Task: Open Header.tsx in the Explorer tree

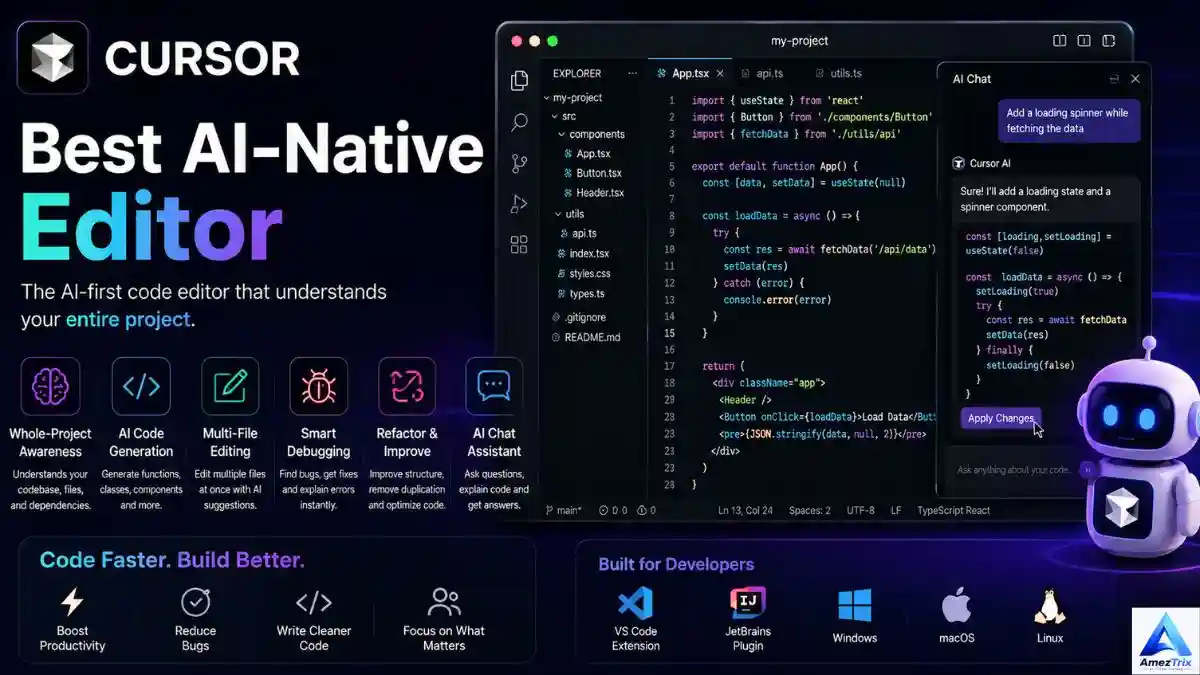Action: pyautogui.click(x=592, y=193)
